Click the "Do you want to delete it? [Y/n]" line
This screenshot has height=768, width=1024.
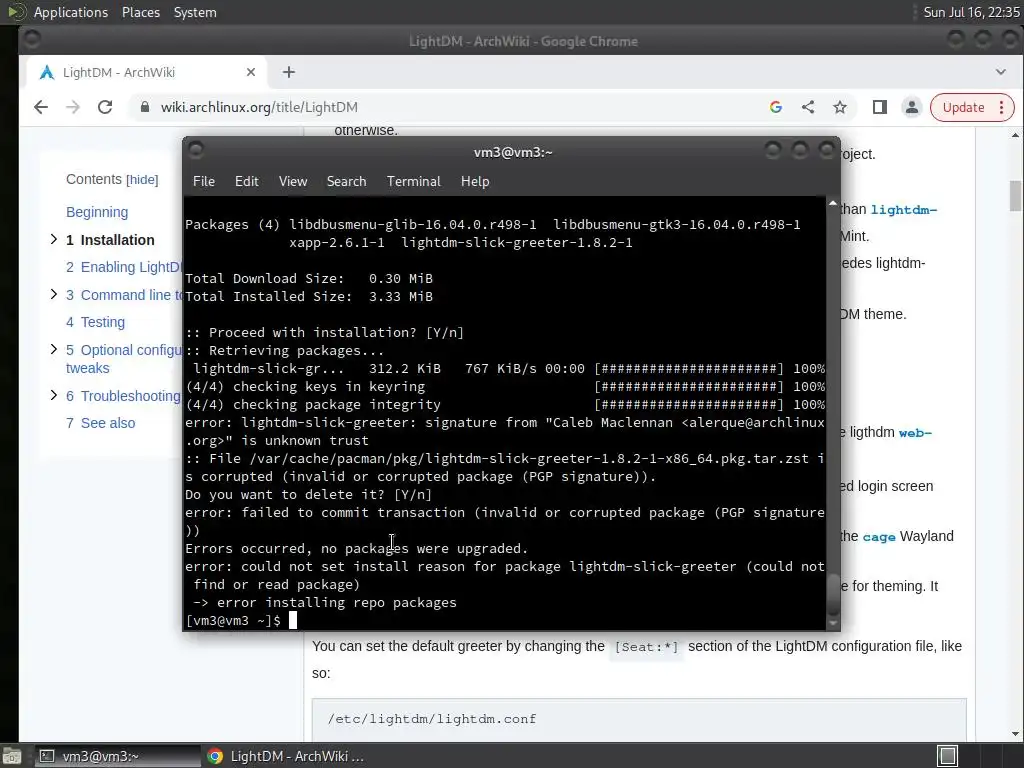(x=308, y=494)
